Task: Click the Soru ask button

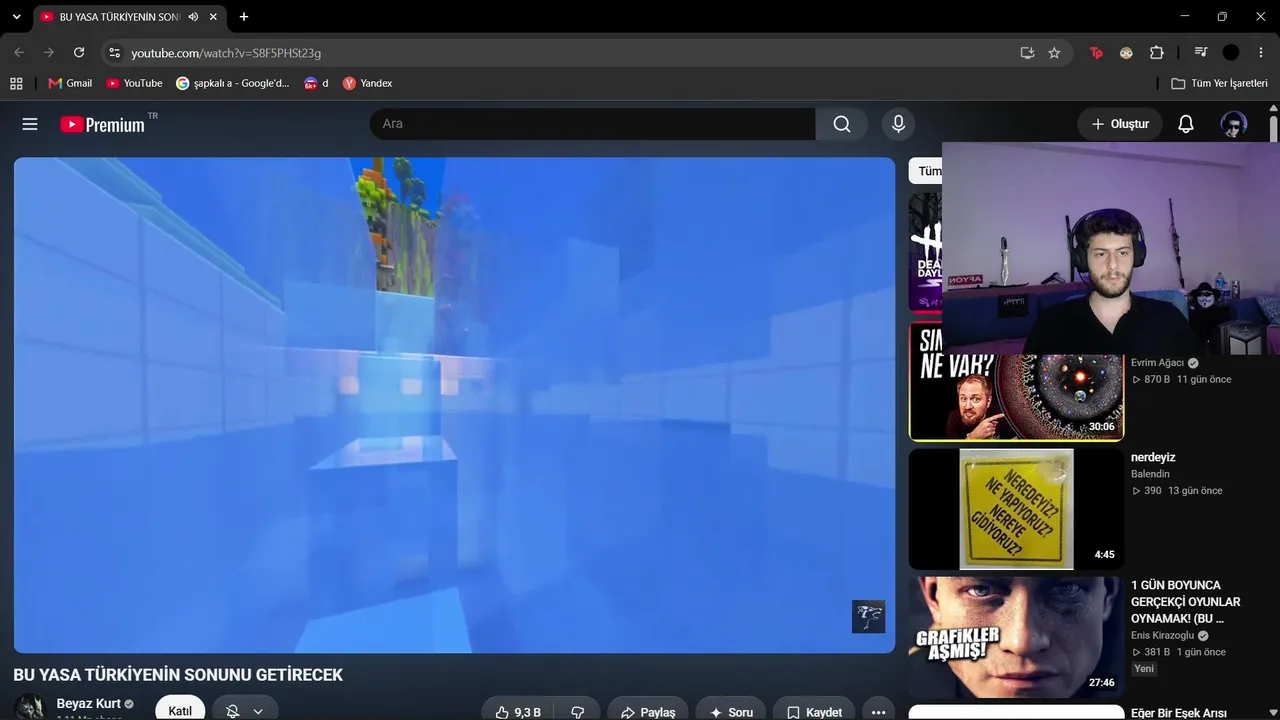Action: pos(730,711)
